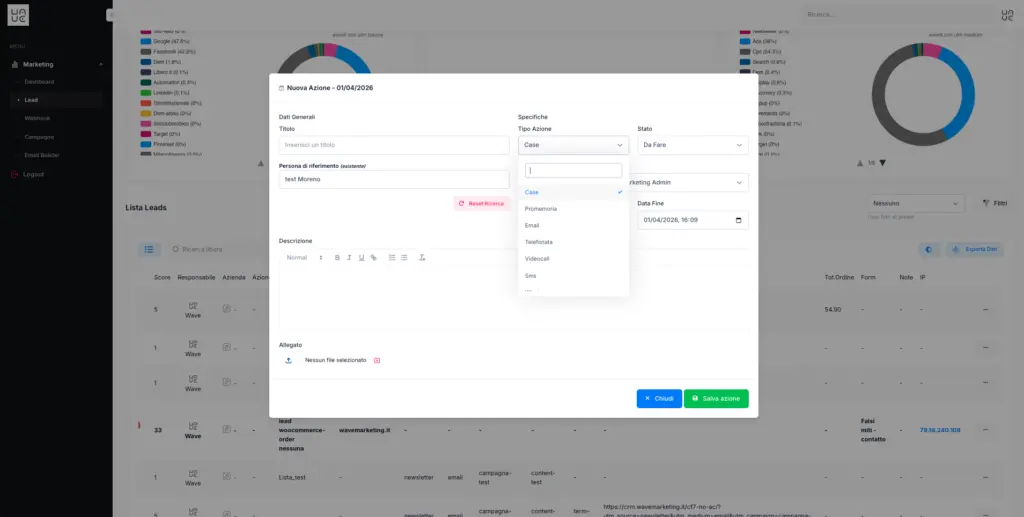
Task: Open the Normal heading style picker
Action: pyautogui.click(x=304, y=258)
